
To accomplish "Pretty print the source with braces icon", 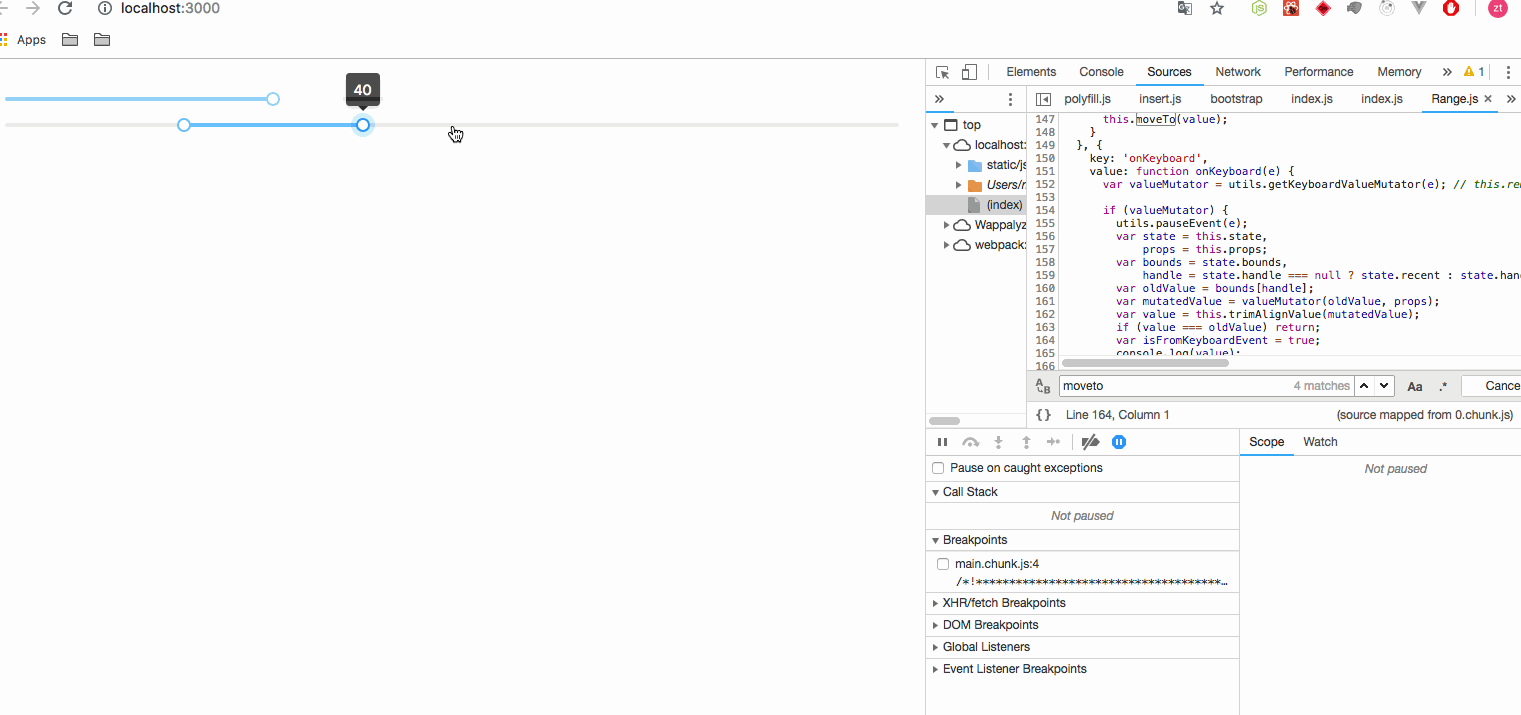I will [x=1043, y=414].
